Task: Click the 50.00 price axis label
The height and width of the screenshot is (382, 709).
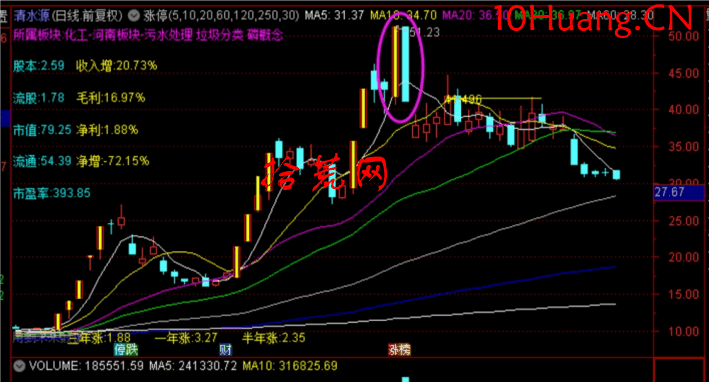Action: tap(683, 36)
